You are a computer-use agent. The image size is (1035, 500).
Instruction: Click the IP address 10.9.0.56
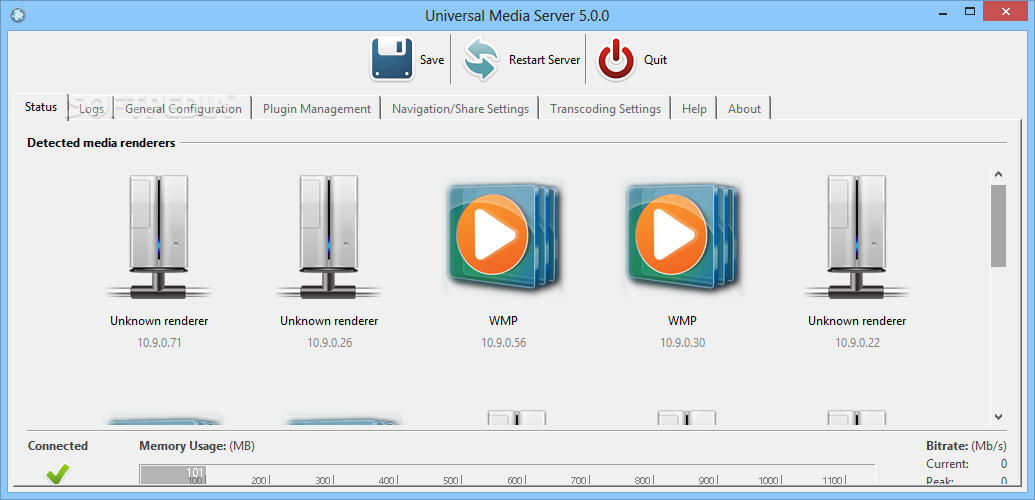(504, 343)
